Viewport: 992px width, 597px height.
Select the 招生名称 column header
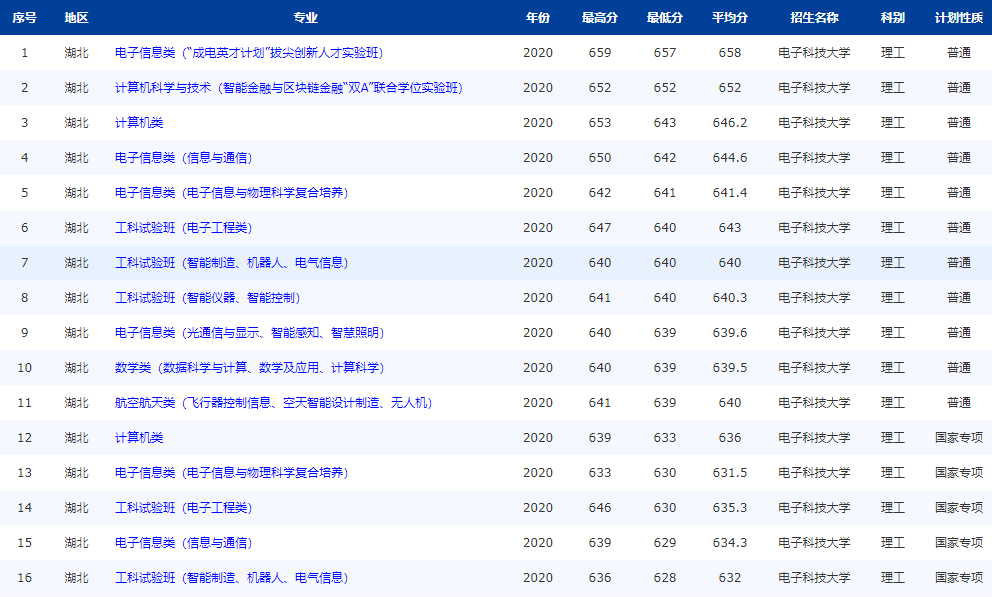815,16
